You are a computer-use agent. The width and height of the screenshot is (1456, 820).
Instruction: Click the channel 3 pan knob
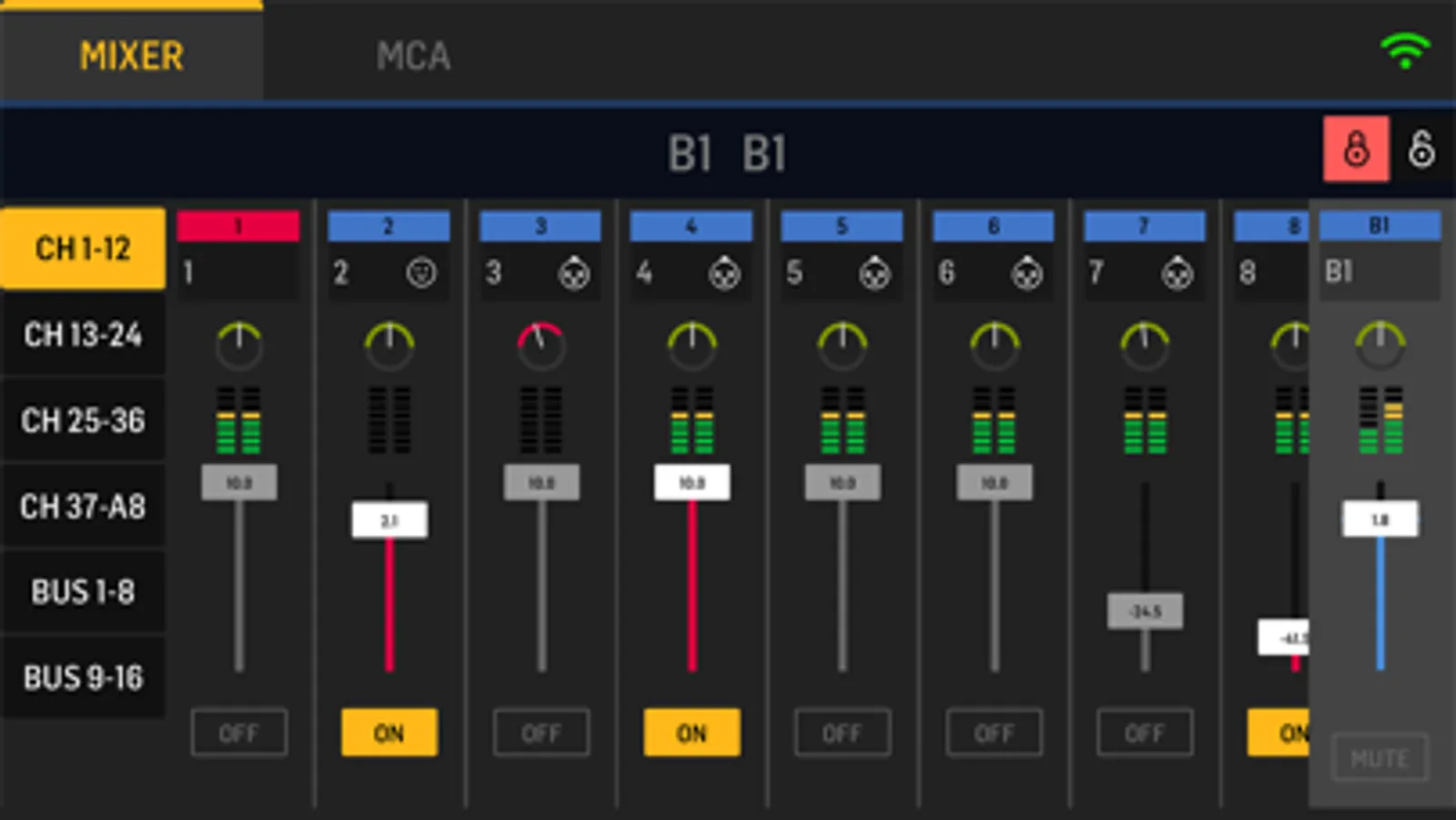tap(541, 346)
